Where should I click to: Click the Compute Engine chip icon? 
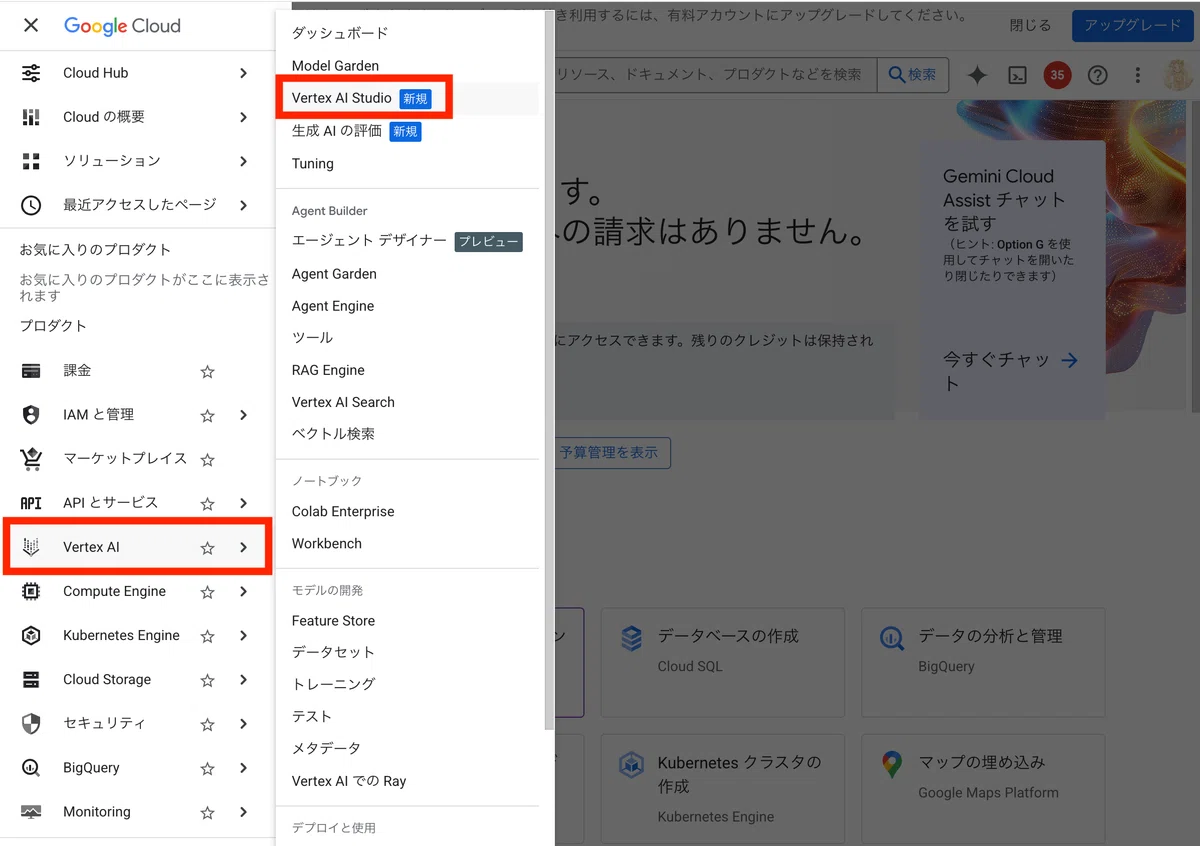coord(31,591)
